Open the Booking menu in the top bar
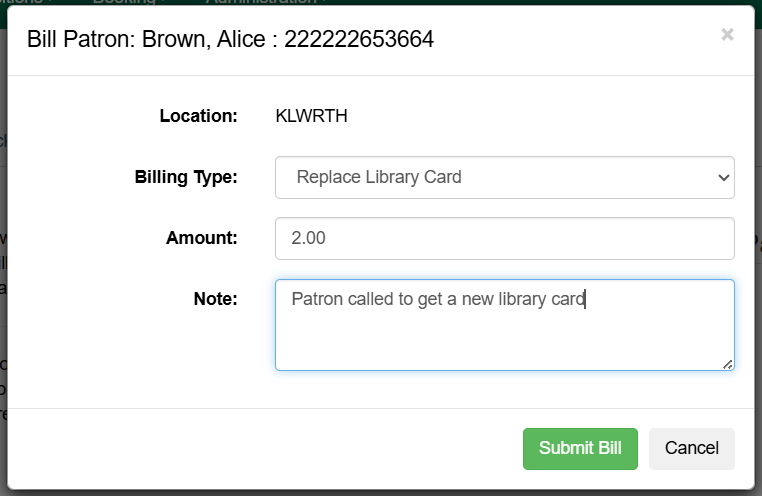The height and width of the screenshot is (496, 762). coord(125,2)
